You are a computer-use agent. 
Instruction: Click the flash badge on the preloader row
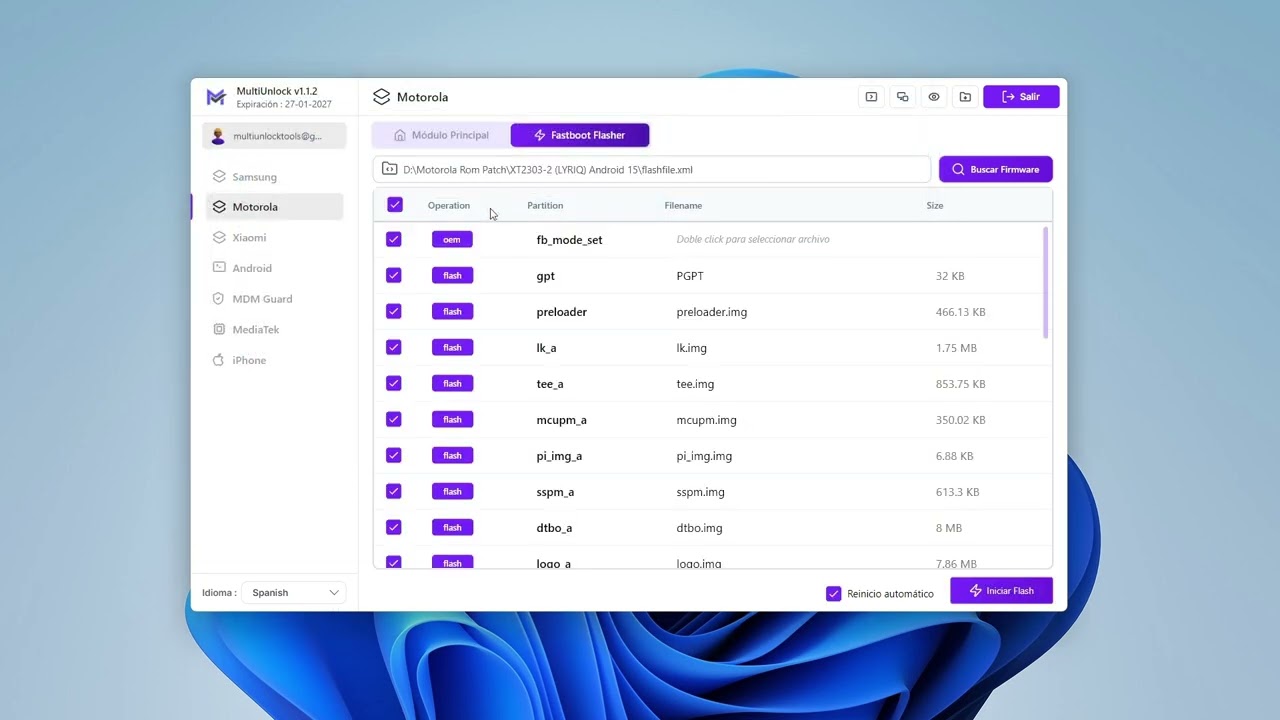pos(452,312)
